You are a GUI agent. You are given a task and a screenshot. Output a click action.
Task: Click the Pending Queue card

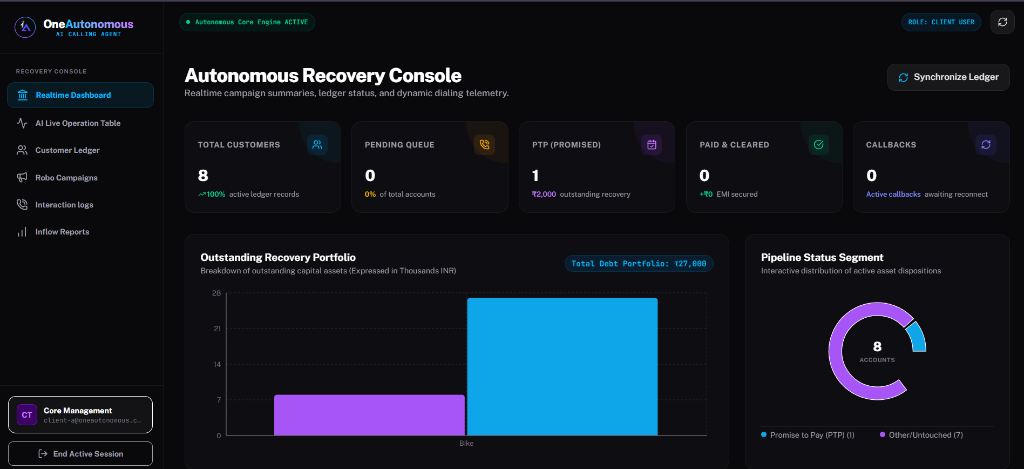430,167
